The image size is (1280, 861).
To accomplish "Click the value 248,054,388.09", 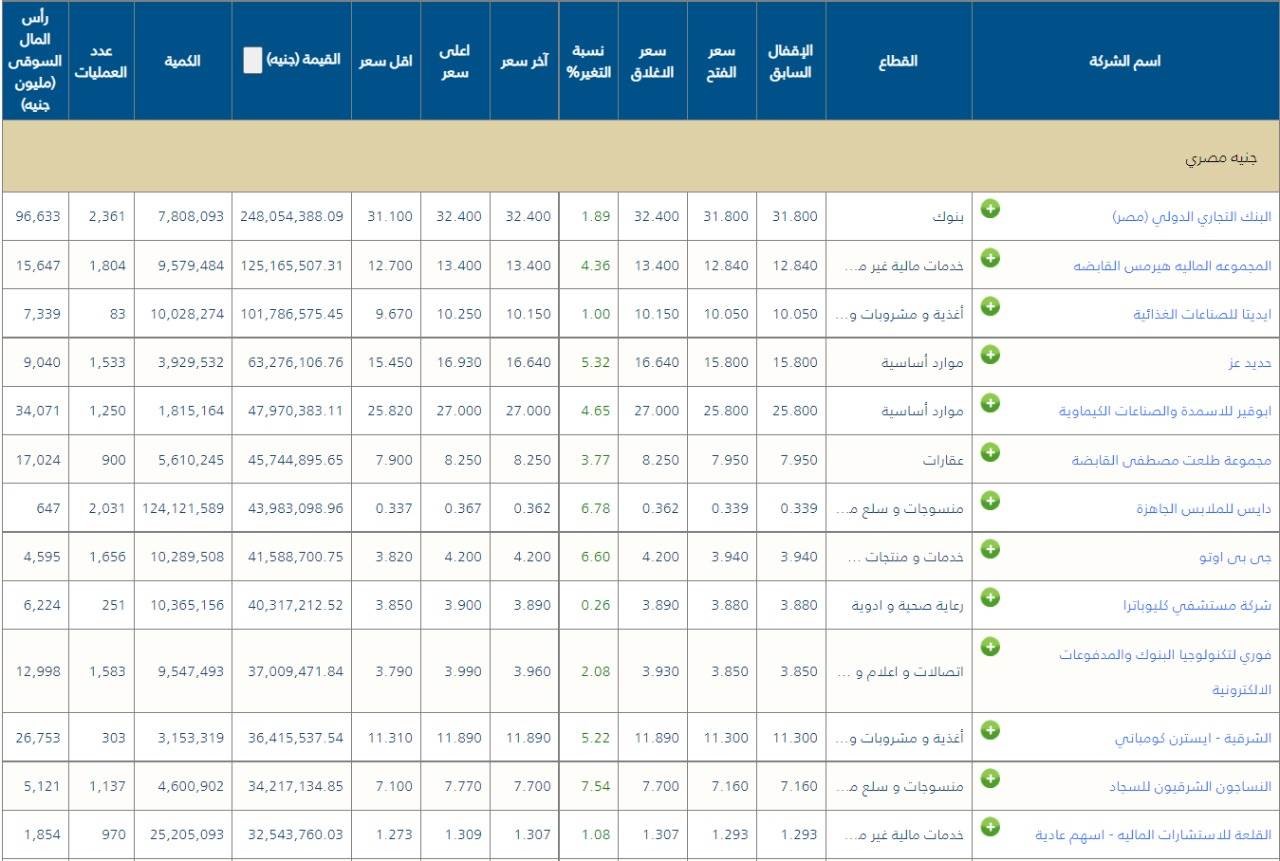I will click(292, 217).
